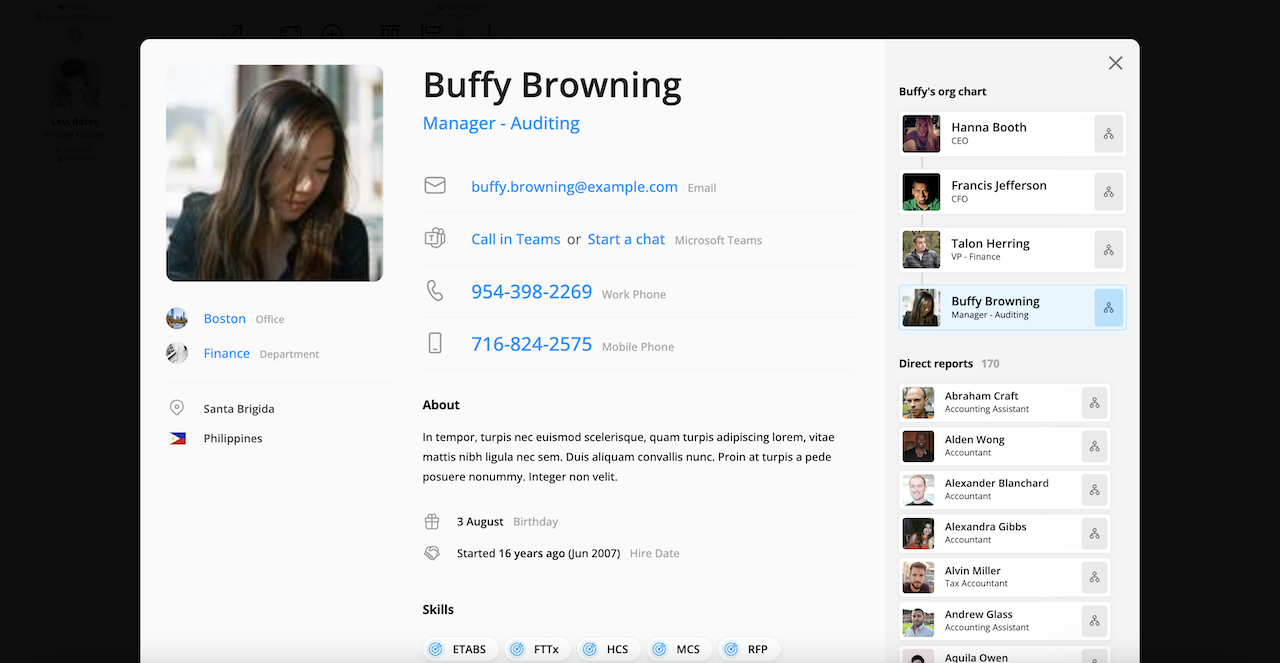
Task: Open the Manager - Auditing title link
Action: pos(501,123)
